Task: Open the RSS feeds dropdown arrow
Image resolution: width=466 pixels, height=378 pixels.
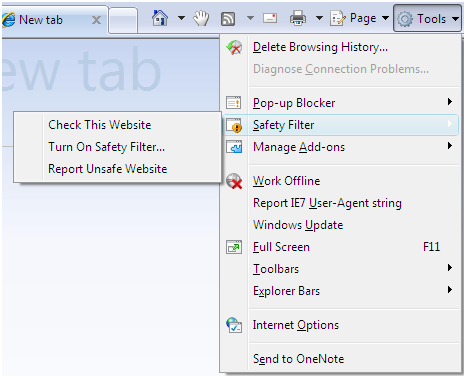Action: [x=250, y=18]
